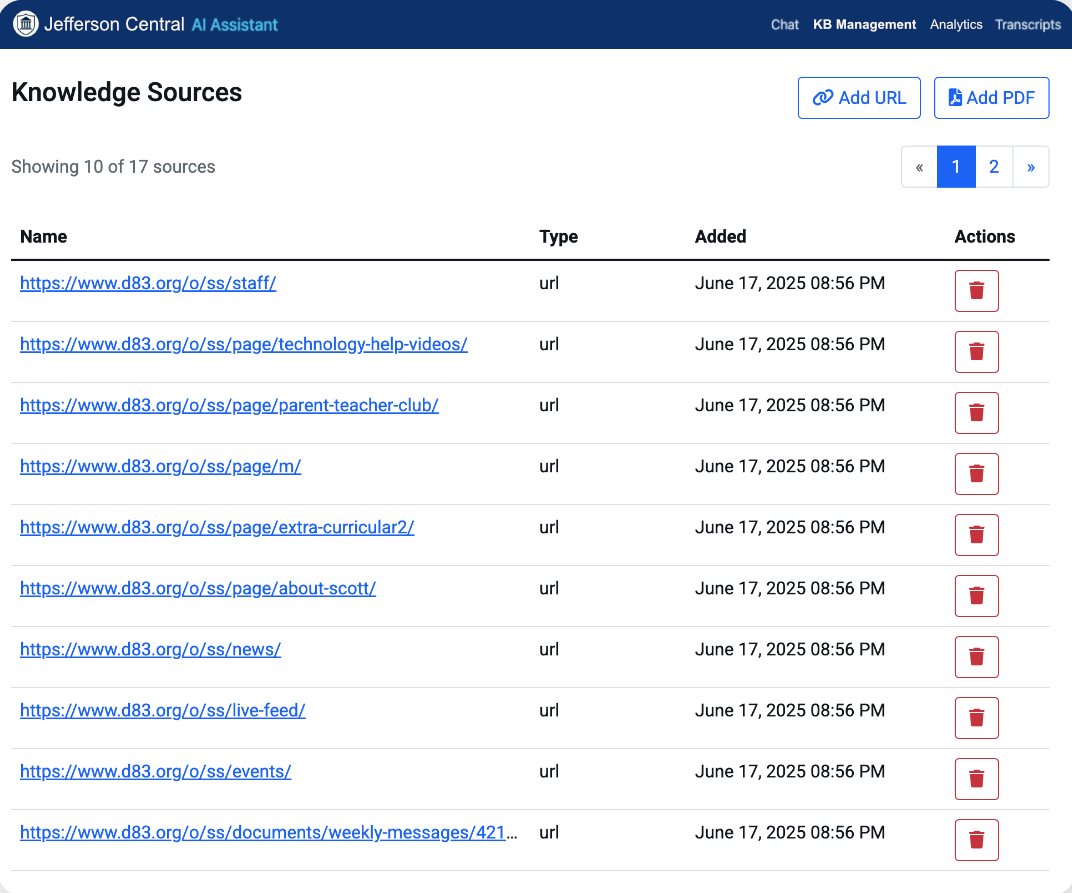The image size is (1072, 893).
Task: Click the Actions column header
Action: (984, 237)
